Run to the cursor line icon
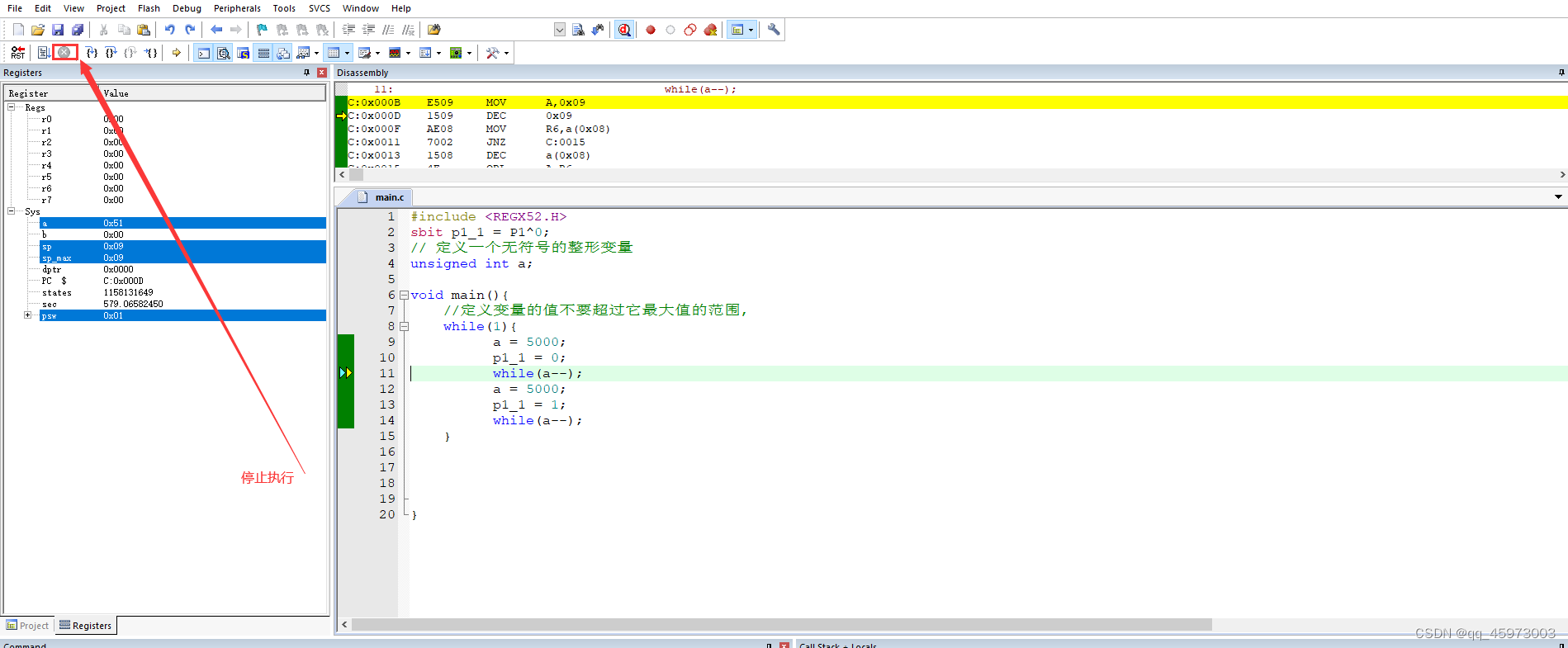This screenshot has height=648, width=1568. (x=150, y=53)
